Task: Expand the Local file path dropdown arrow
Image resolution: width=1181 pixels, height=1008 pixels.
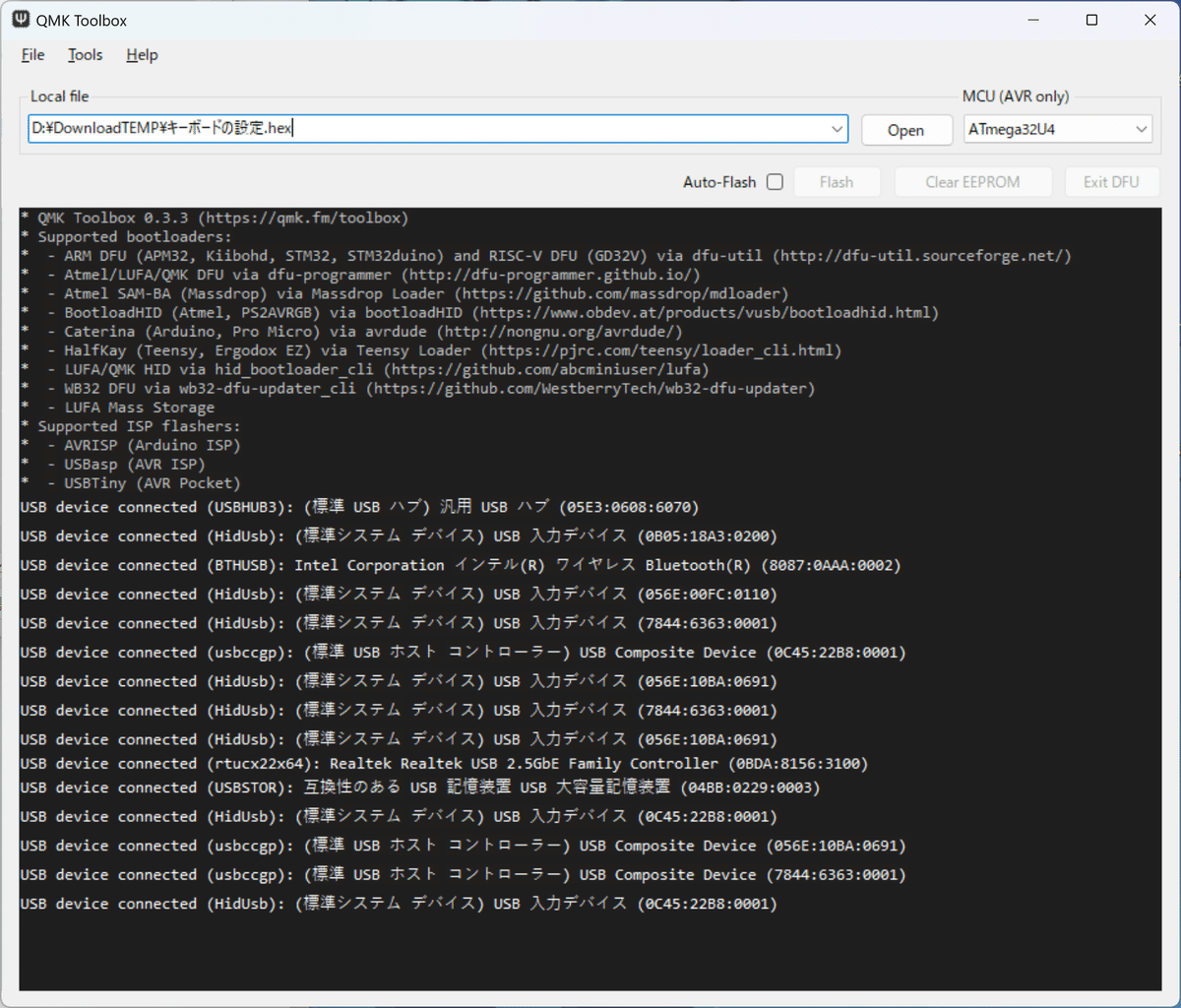Action: coord(838,129)
